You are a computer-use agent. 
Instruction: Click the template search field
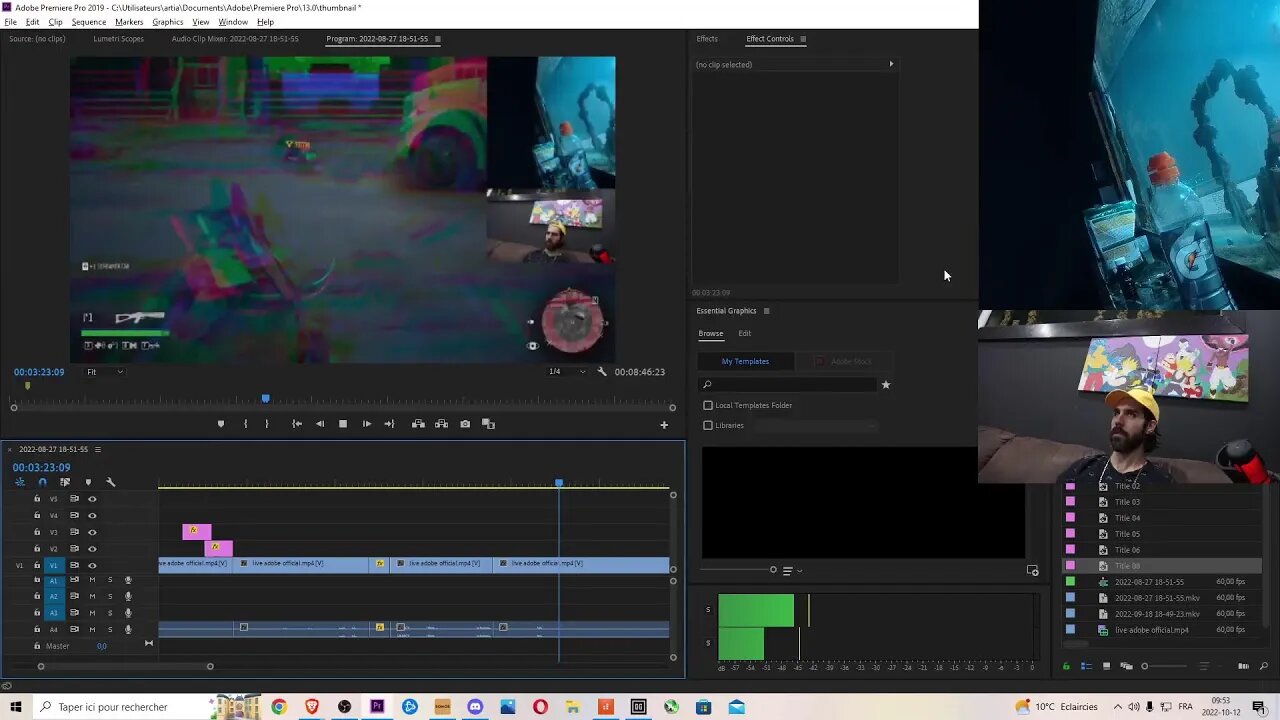click(788, 385)
